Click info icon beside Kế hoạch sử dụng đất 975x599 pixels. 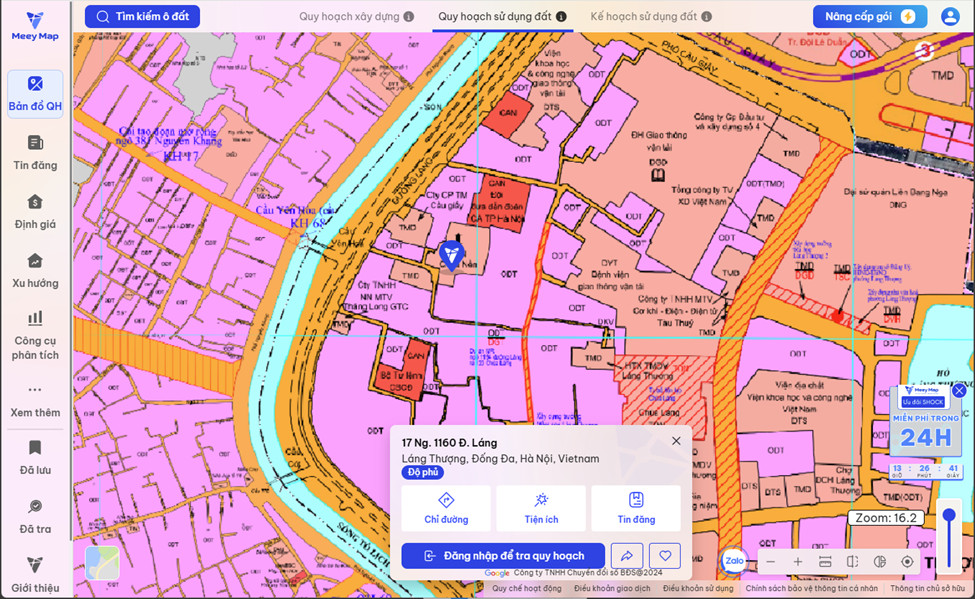pos(707,17)
